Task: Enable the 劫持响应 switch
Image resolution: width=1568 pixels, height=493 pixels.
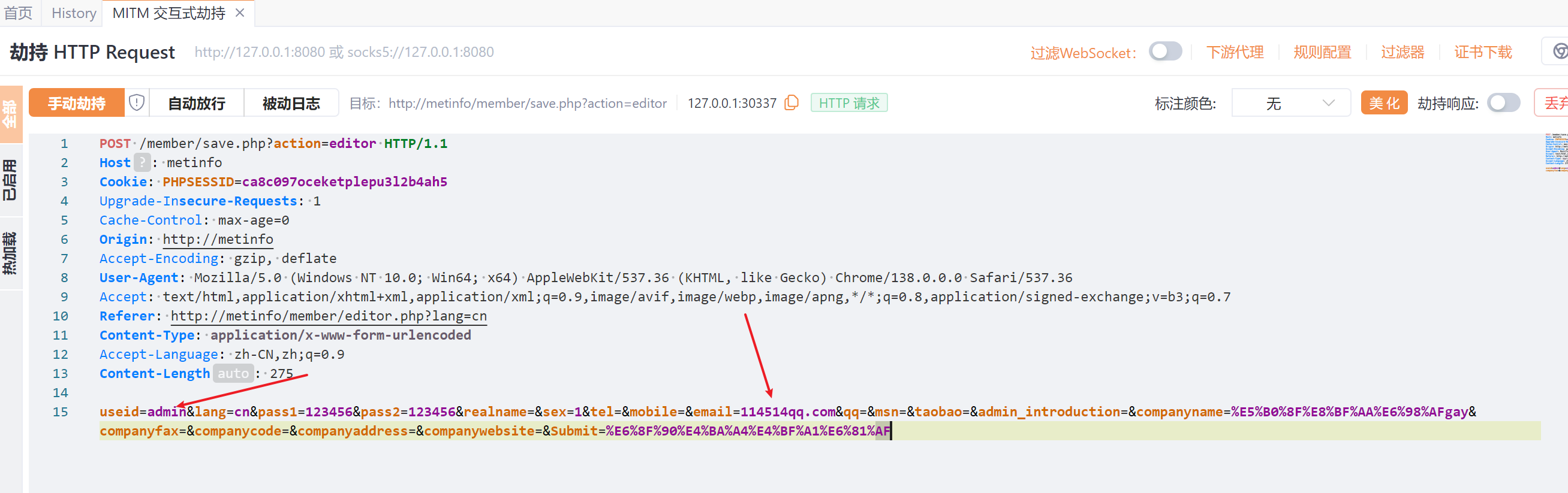Action: pos(1503,103)
